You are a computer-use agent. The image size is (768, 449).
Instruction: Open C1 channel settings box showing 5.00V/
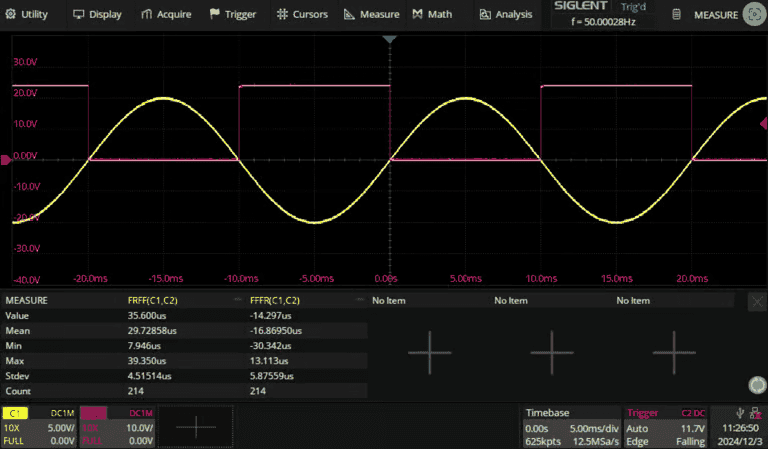(x=39, y=426)
